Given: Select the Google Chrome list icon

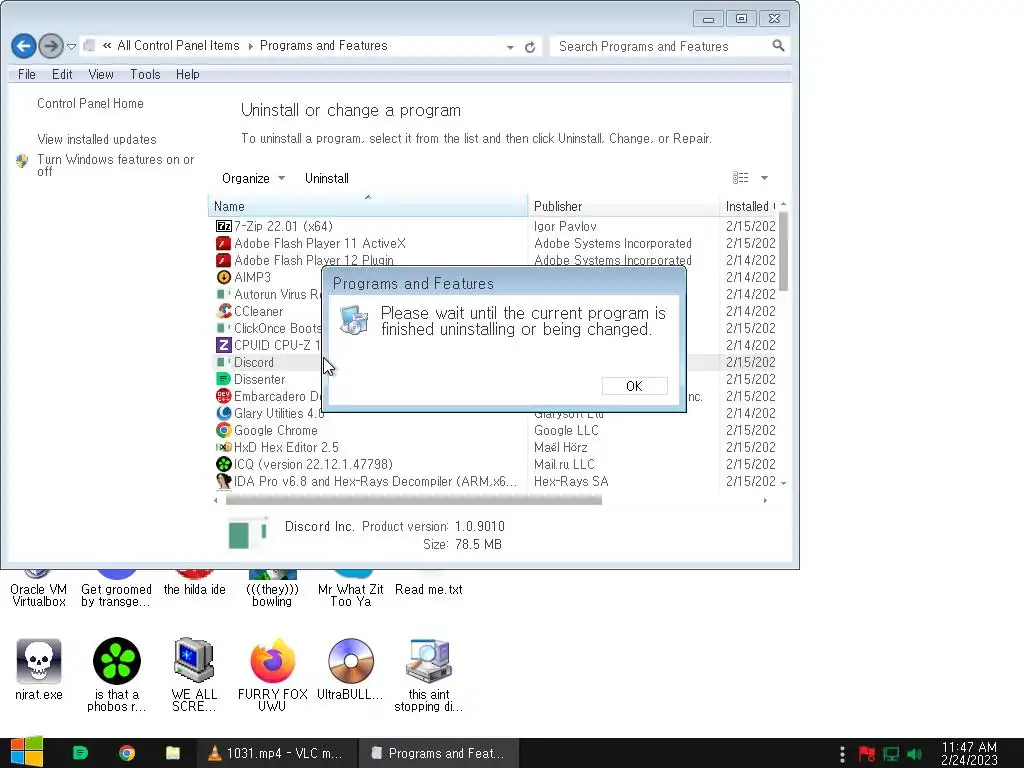Looking at the screenshot, I should [223, 430].
